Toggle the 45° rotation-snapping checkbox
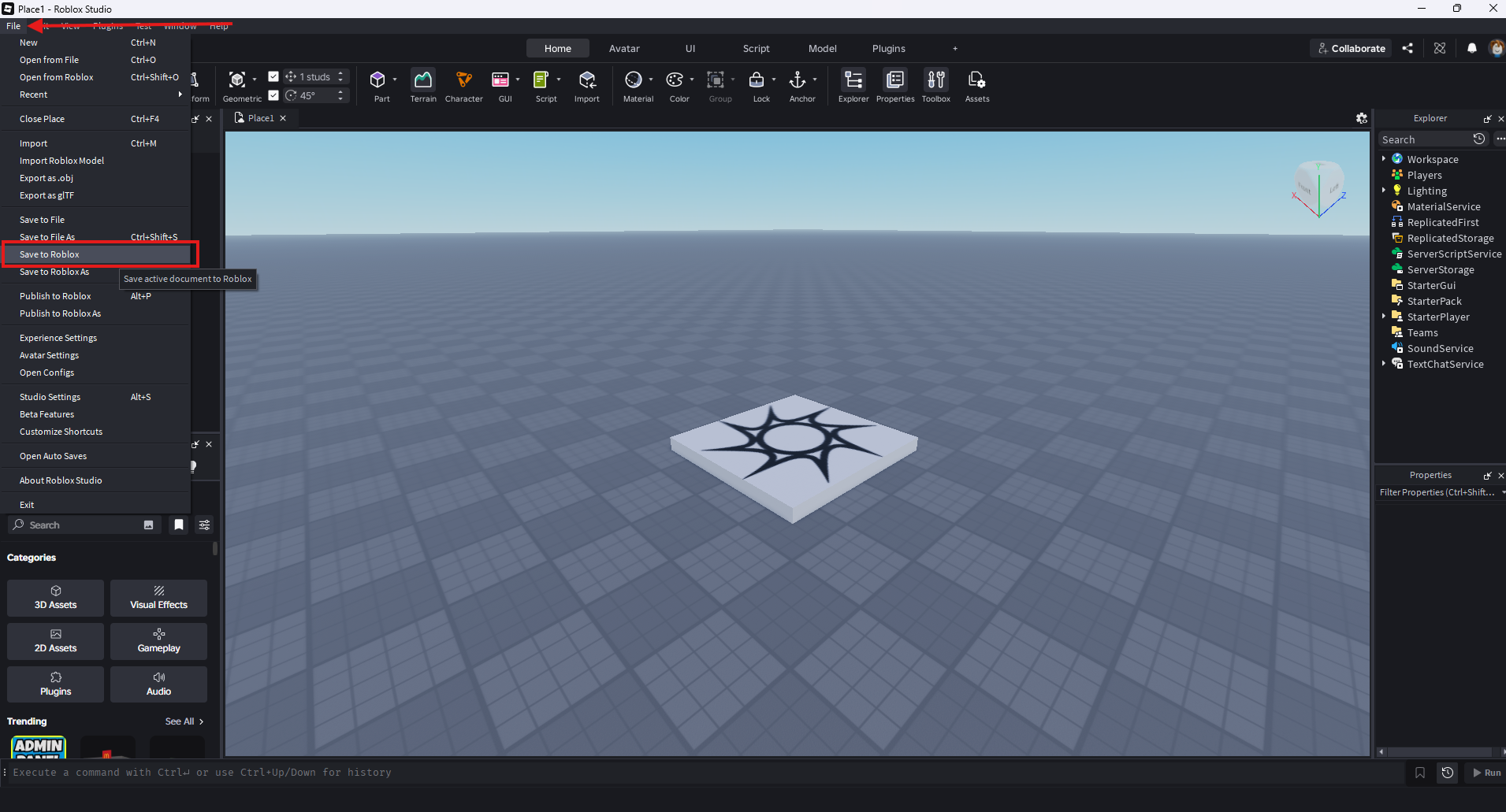This screenshot has width=1506, height=812. (273, 95)
